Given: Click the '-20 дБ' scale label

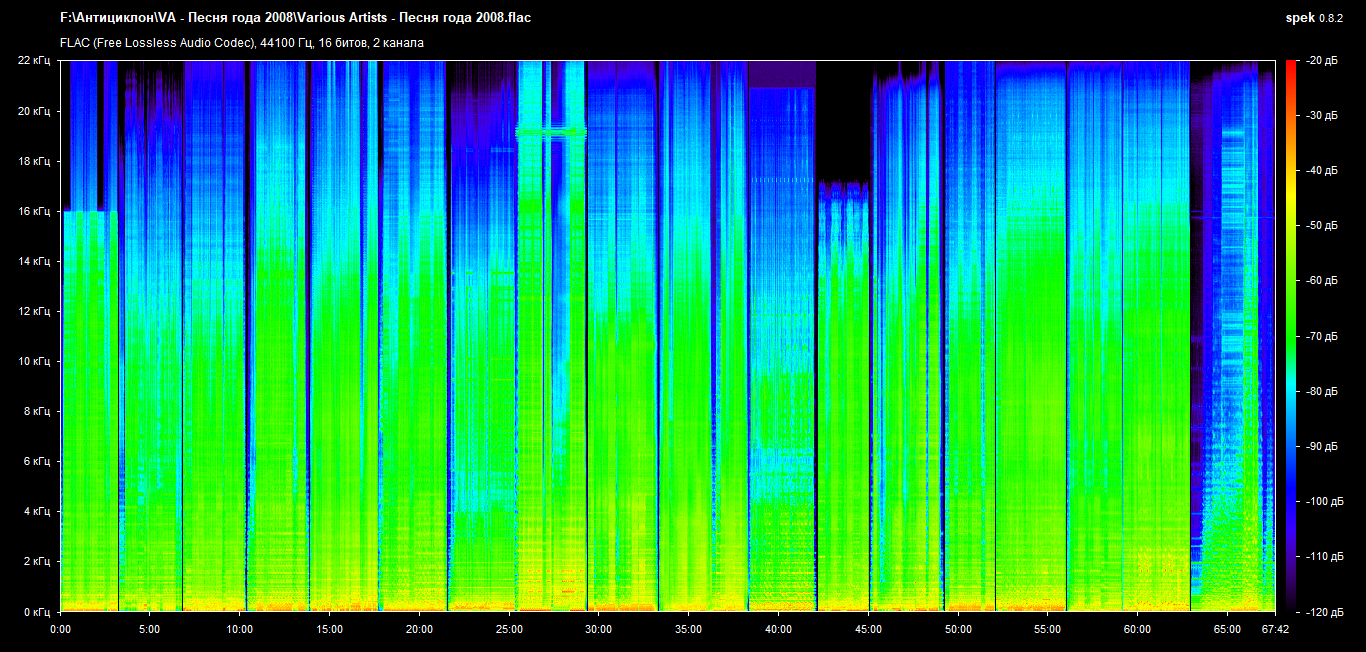Looking at the screenshot, I should click(1322, 61).
